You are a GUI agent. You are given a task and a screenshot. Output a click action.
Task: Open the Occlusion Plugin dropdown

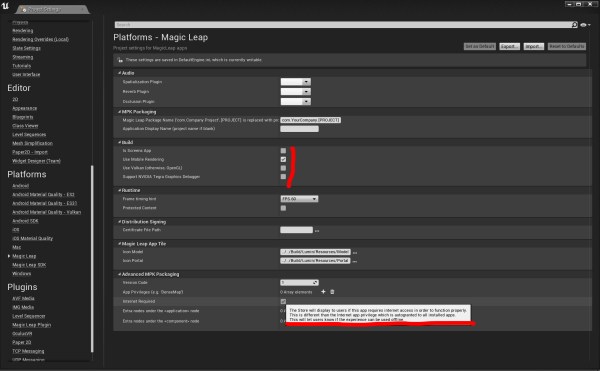[x=295, y=102]
